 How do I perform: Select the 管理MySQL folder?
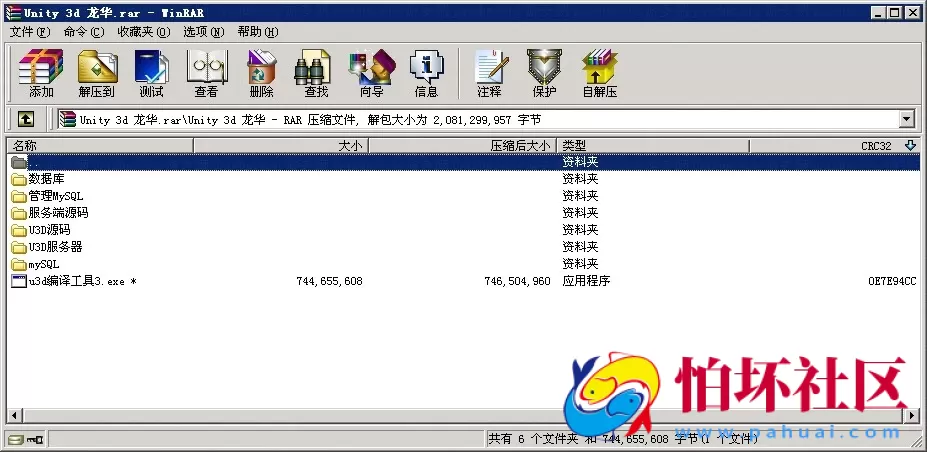pos(48,196)
